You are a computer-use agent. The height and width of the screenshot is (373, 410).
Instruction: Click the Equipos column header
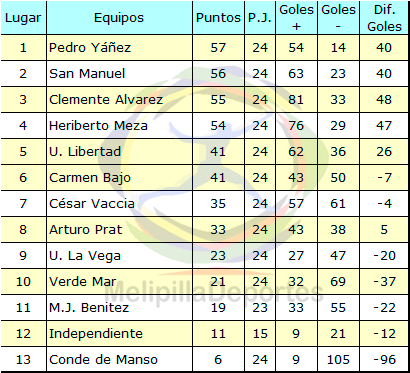pyautogui.click(x=119, y=18)
